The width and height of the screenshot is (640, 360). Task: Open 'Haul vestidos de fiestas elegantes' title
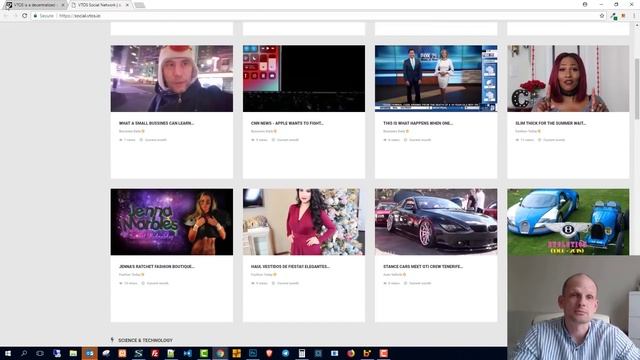click(290, 266)
